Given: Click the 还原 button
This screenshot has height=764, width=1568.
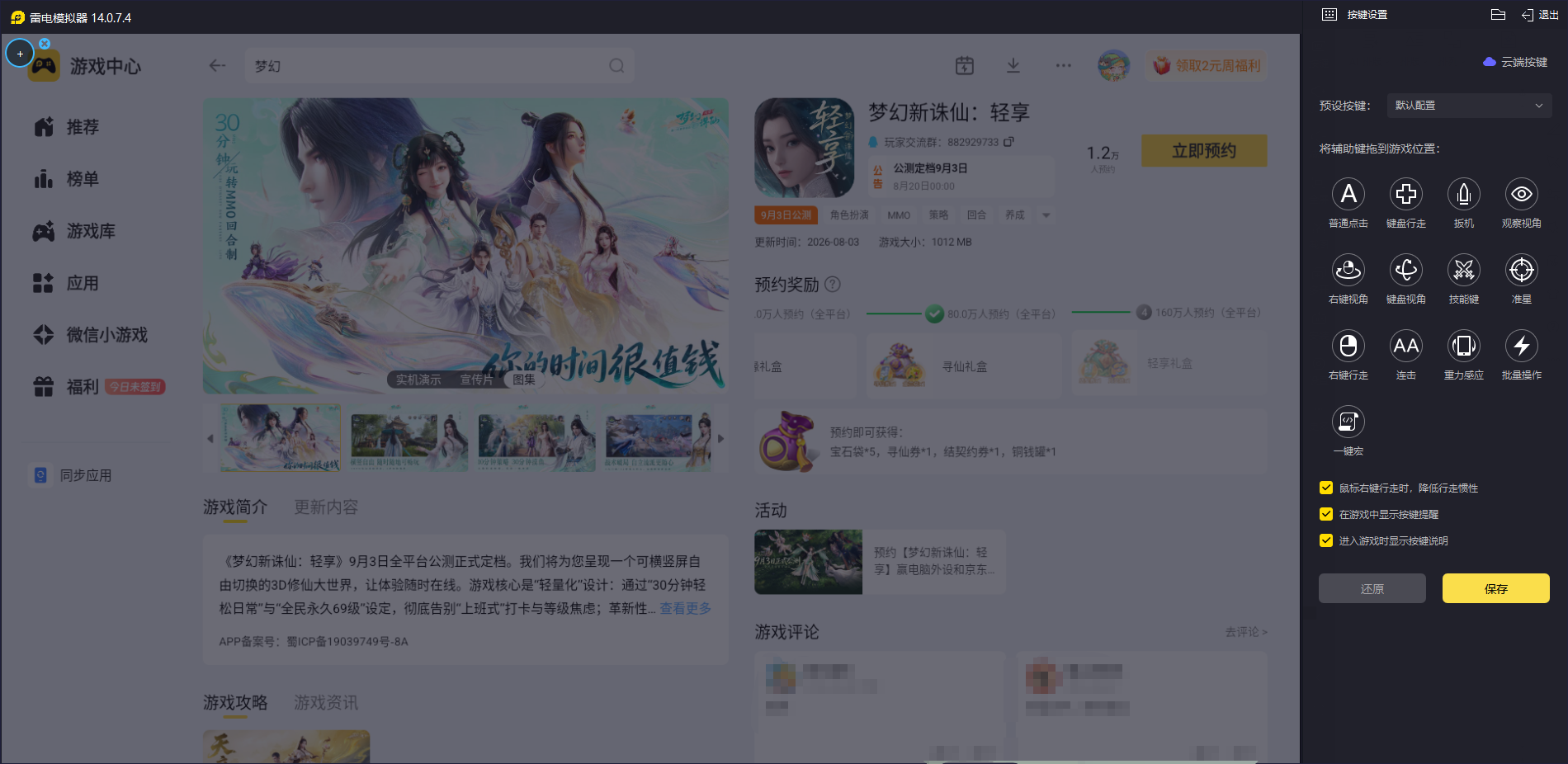Looking at the screenshot, I should coord(1372,588).
